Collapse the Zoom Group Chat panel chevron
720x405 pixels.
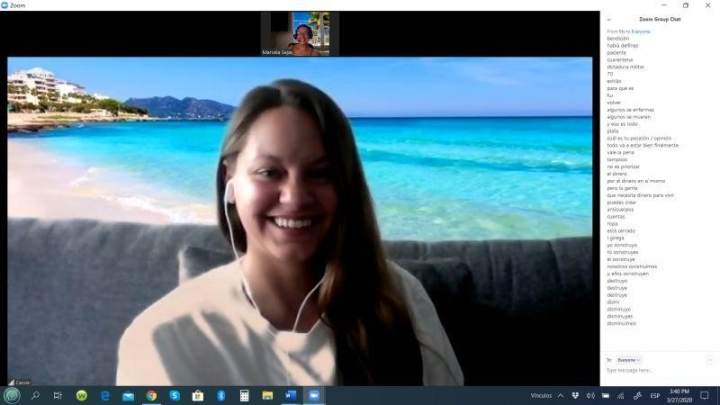coord(608,19)
